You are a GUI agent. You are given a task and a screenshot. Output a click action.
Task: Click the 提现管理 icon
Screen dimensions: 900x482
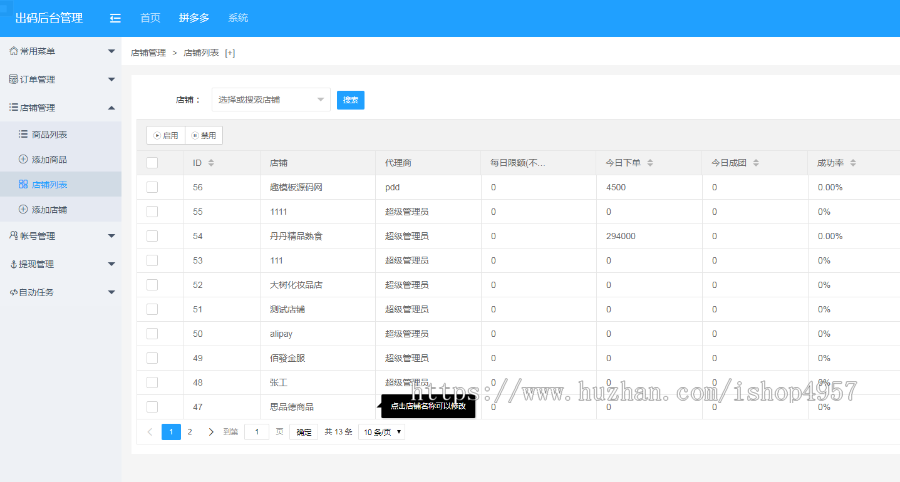14,264
